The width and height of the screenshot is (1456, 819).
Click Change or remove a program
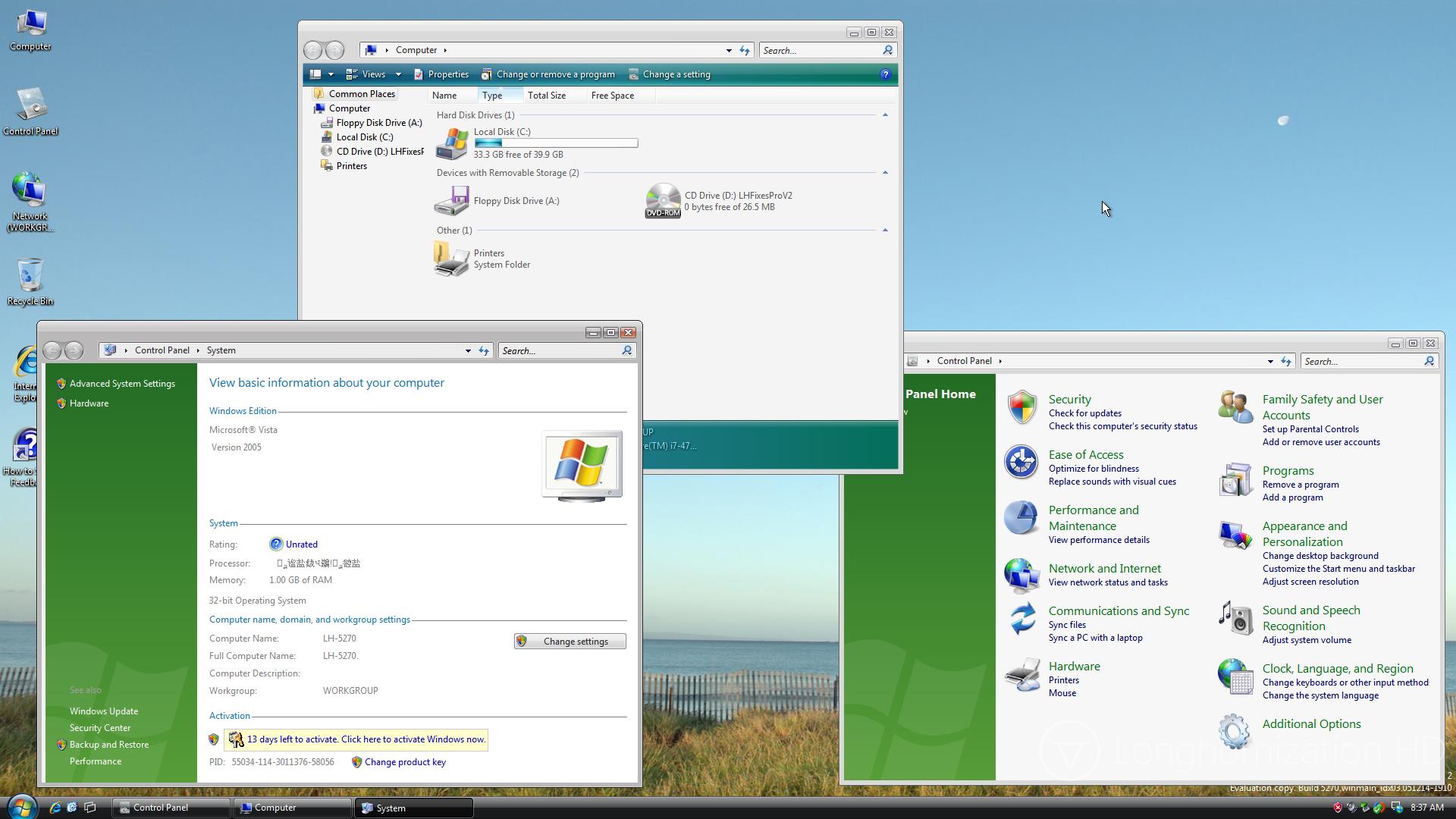tap(554, 74)
